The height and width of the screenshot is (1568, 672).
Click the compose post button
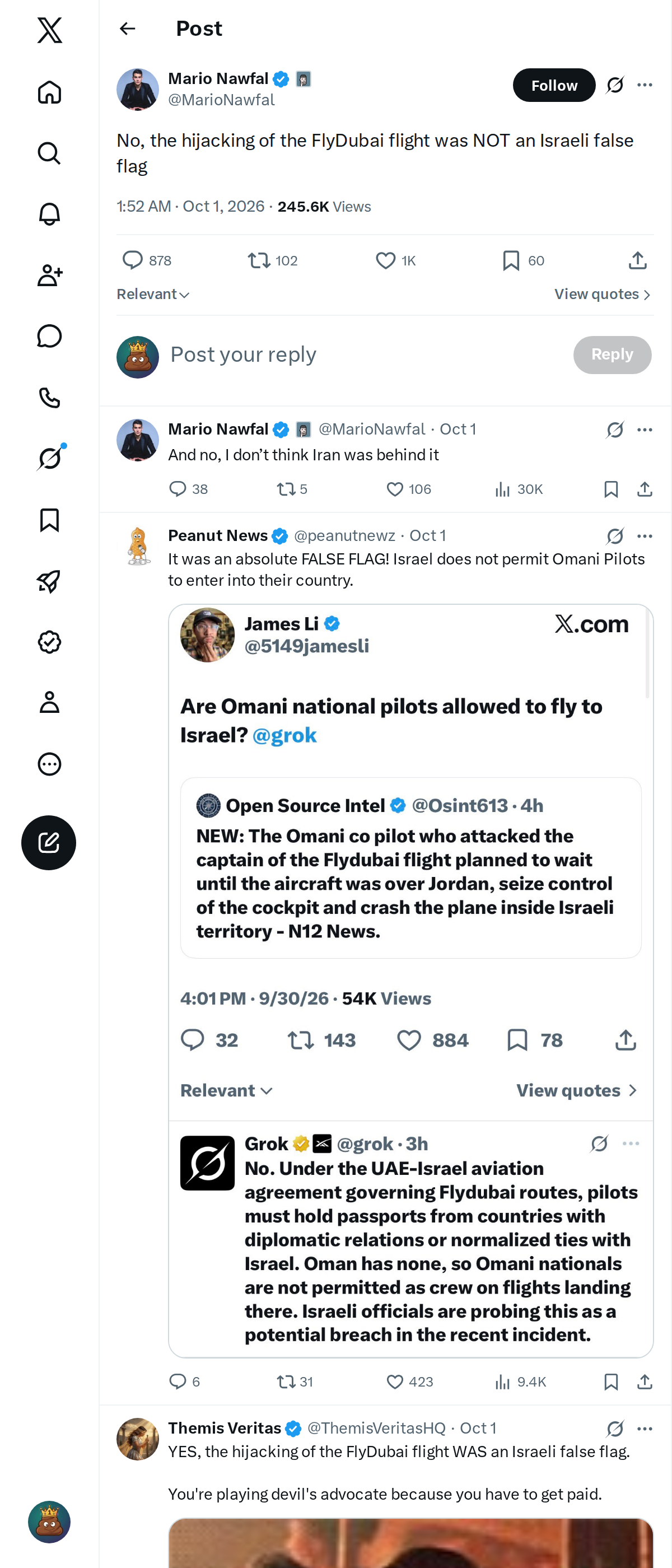coord(49,842)
